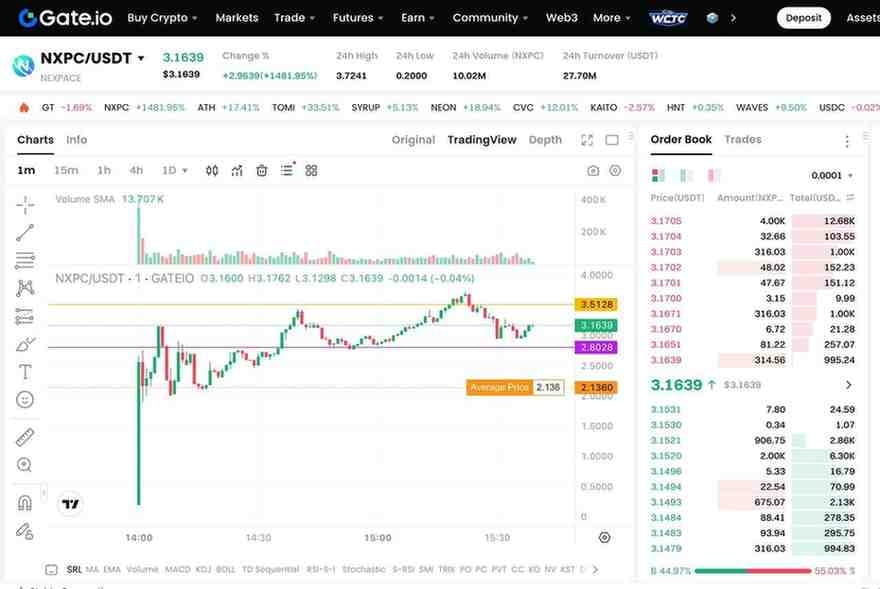
Task: Toggle the magnet mode tool
Action: click(25, 503)
